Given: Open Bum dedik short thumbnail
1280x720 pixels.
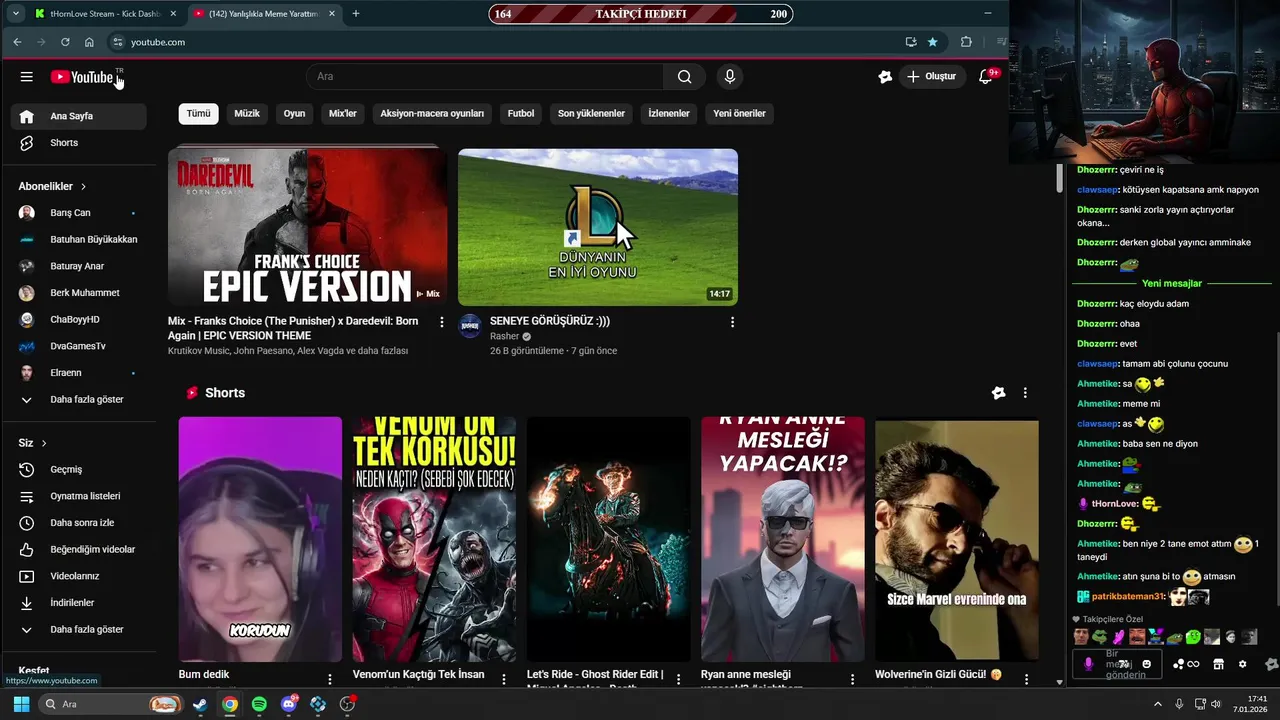Looking at the screenshot, I should pyautogui.click(x=260, y=539).
